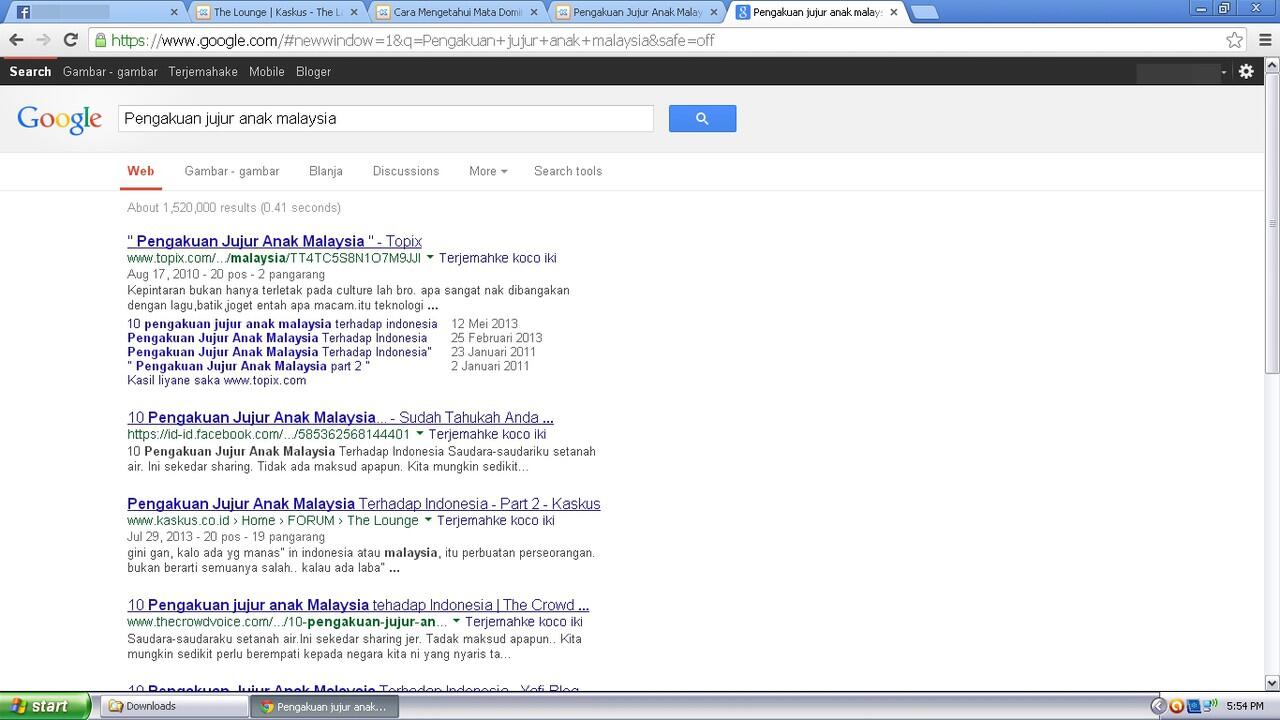The width and height of the screenshot is (1280, 720).
Task: Select the Discussions search category
Action: click(x=406, y=171)
